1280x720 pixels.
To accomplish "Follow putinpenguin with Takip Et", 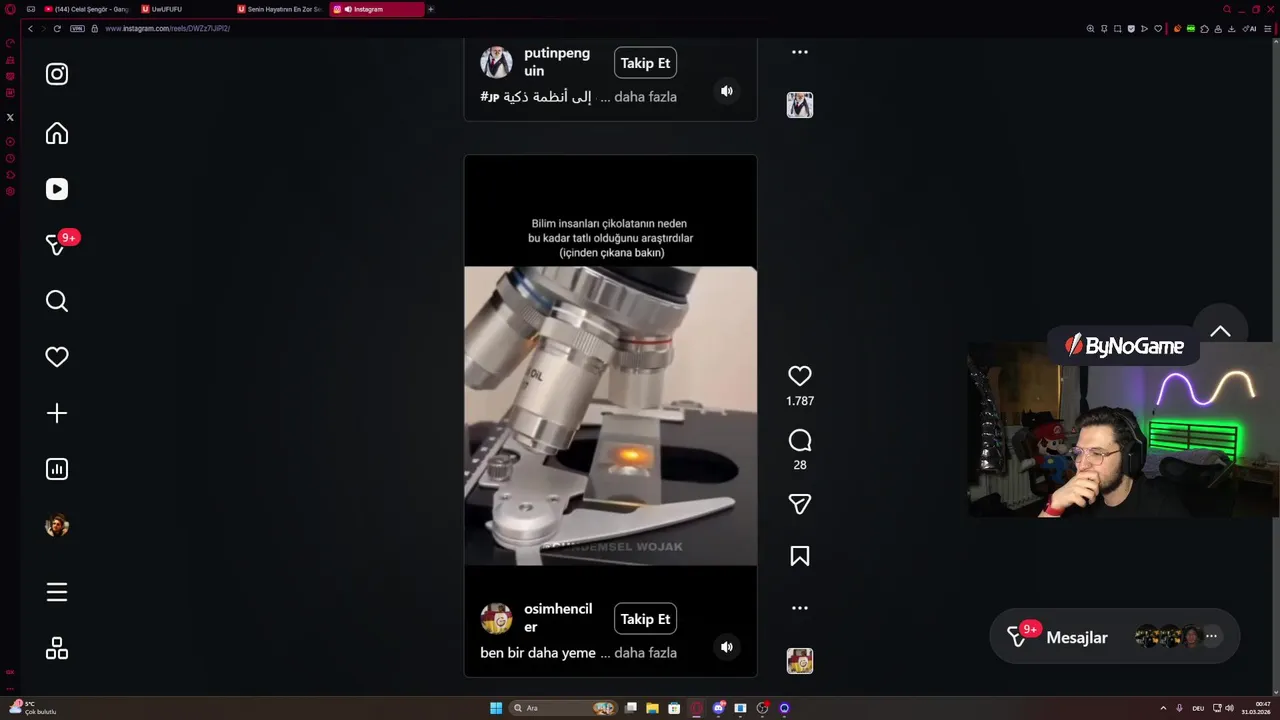I will 645,63.
